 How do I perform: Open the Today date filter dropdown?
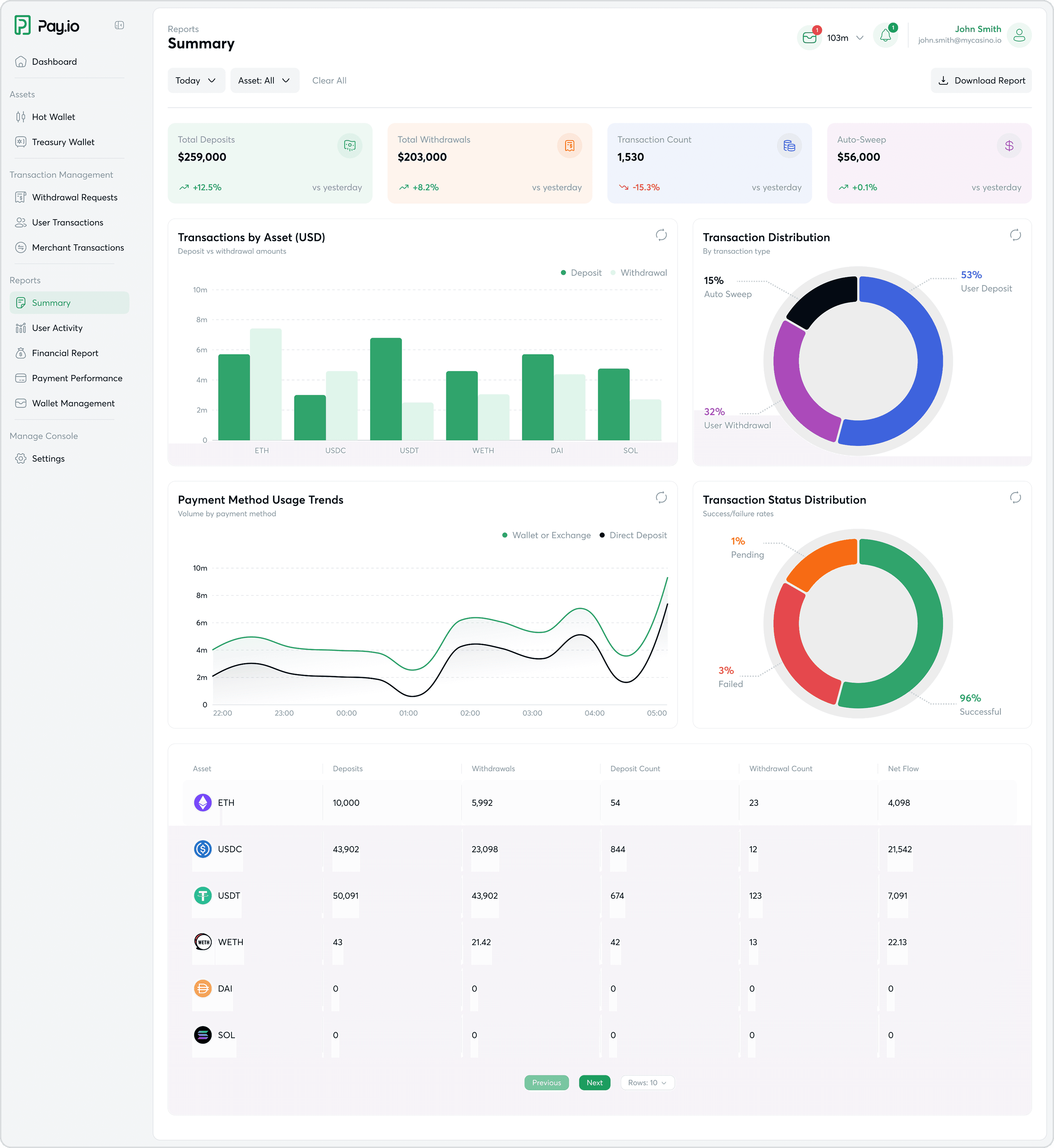[196, 80]
